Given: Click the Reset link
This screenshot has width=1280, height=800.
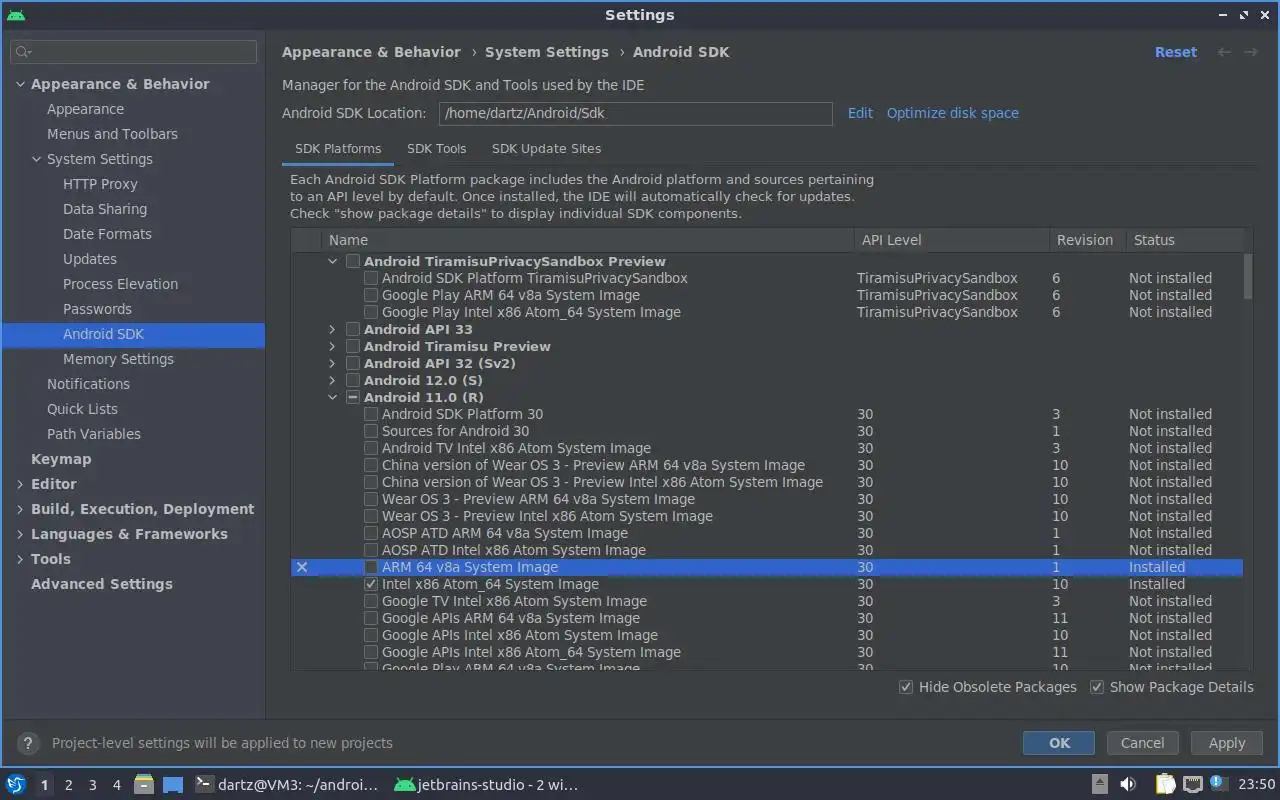Looking at the screenshot, I should (1176, 52).
